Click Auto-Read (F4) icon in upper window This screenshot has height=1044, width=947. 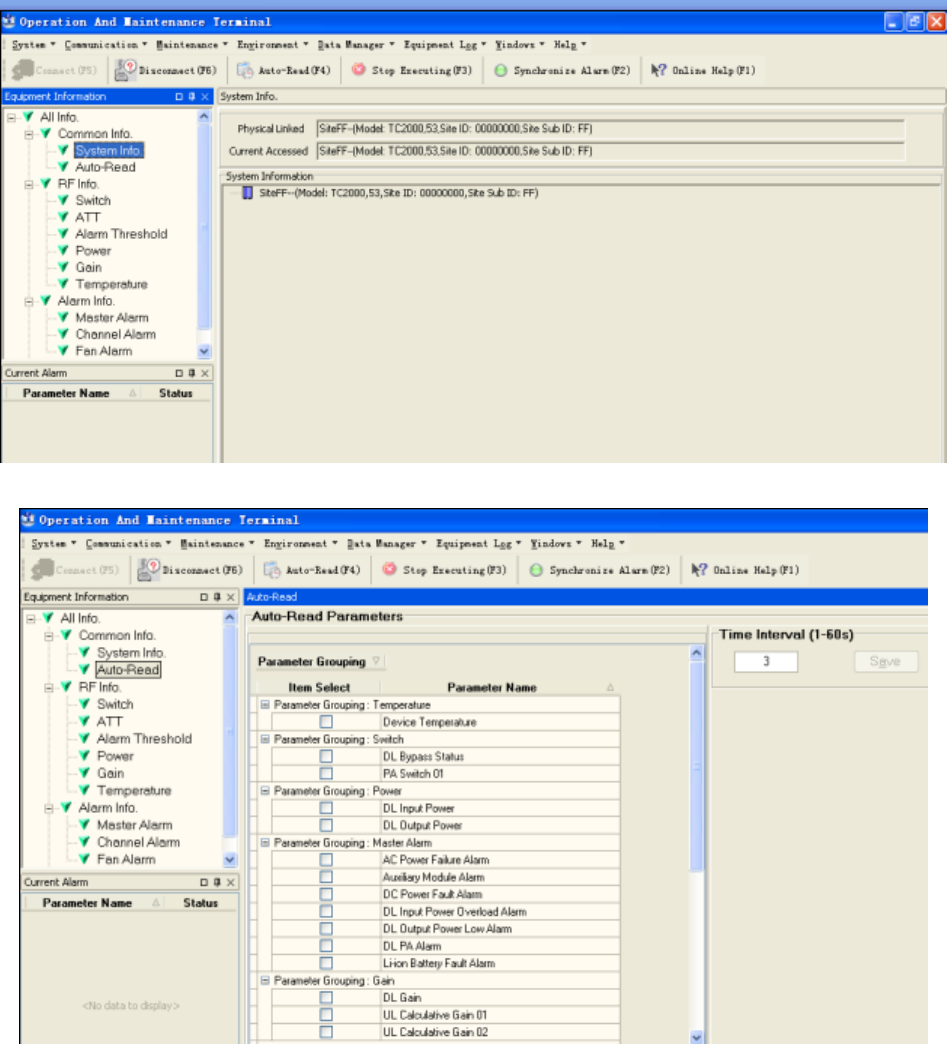[245, 70]
